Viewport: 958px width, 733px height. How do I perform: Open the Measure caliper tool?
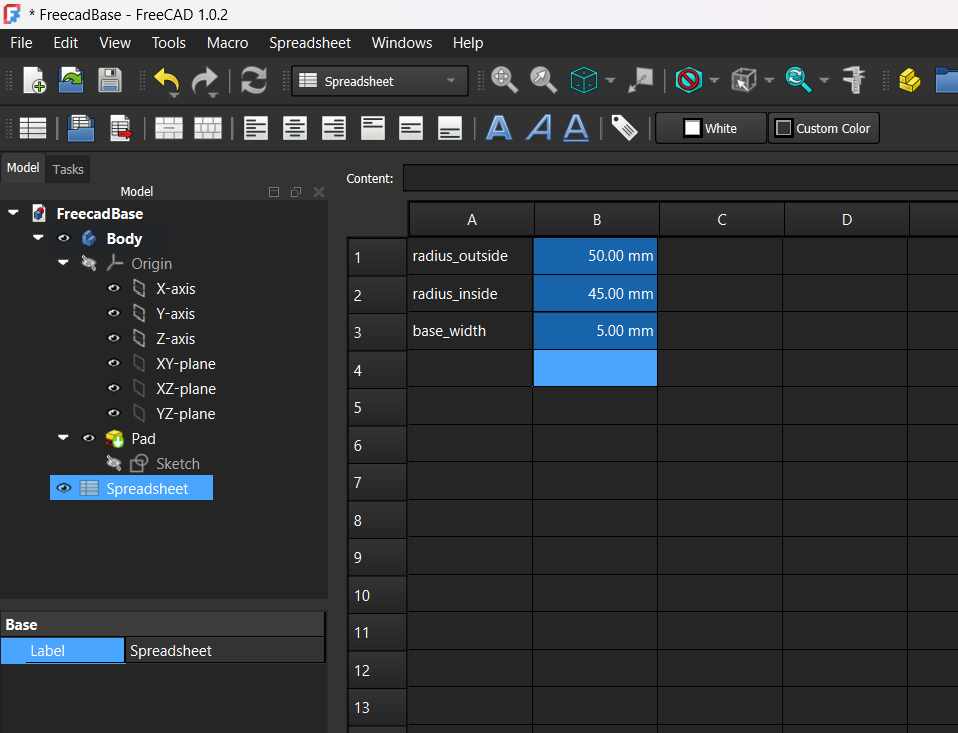pos(853,81)
